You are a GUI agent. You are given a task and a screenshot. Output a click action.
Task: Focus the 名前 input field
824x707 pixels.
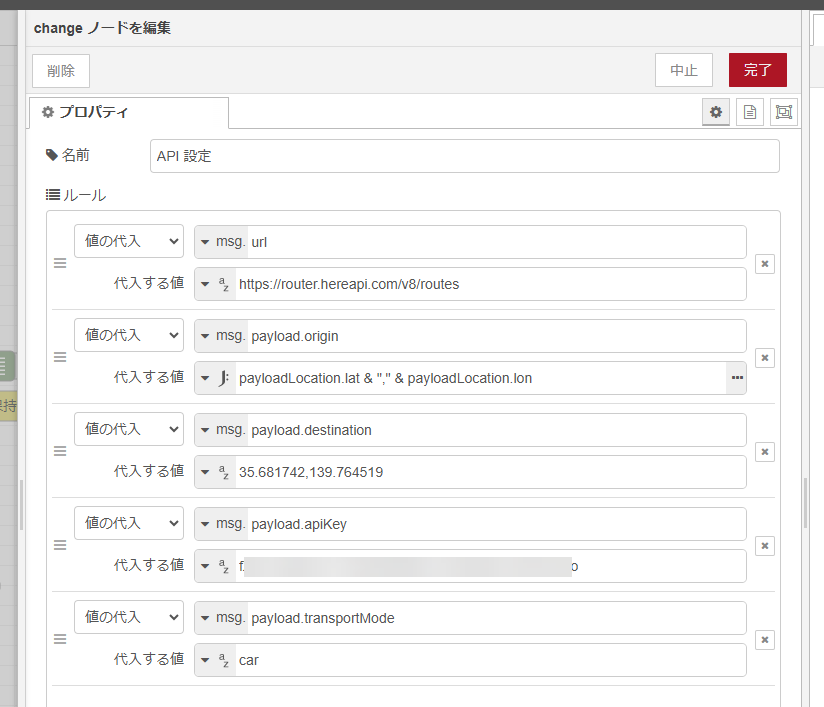pyautogui.click(x=464, y=156)
